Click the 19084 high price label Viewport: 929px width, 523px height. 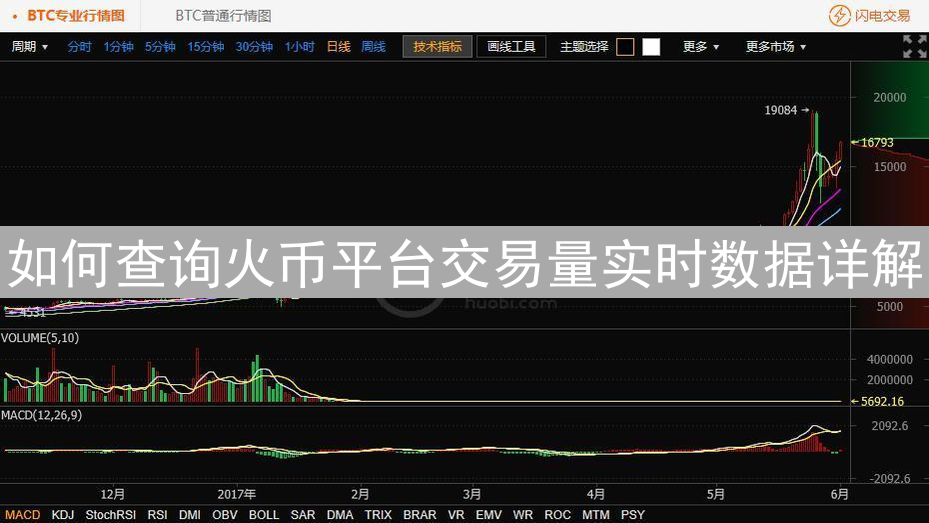click(x=781, y=110)
